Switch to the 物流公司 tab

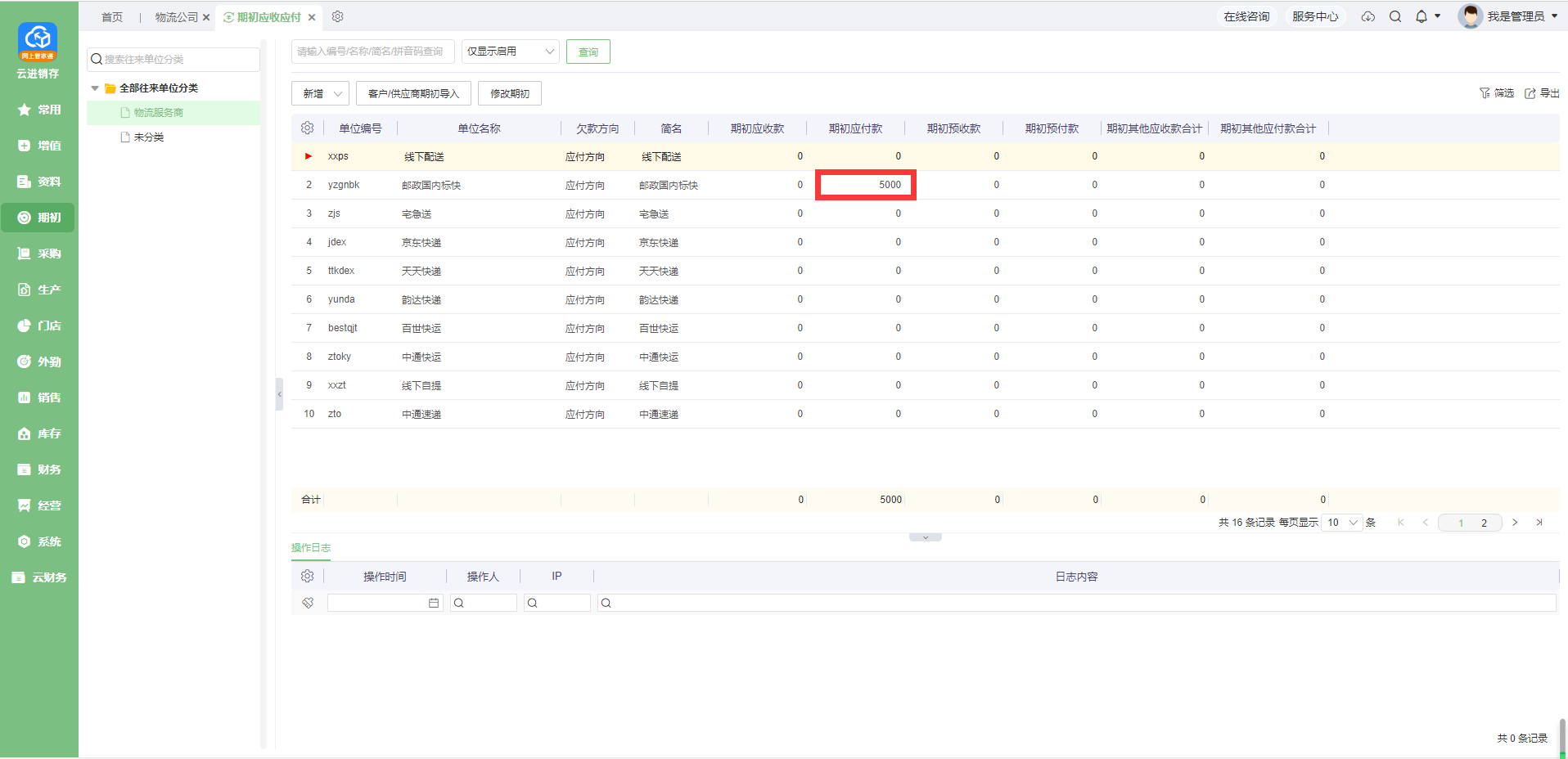click(177, 17)
